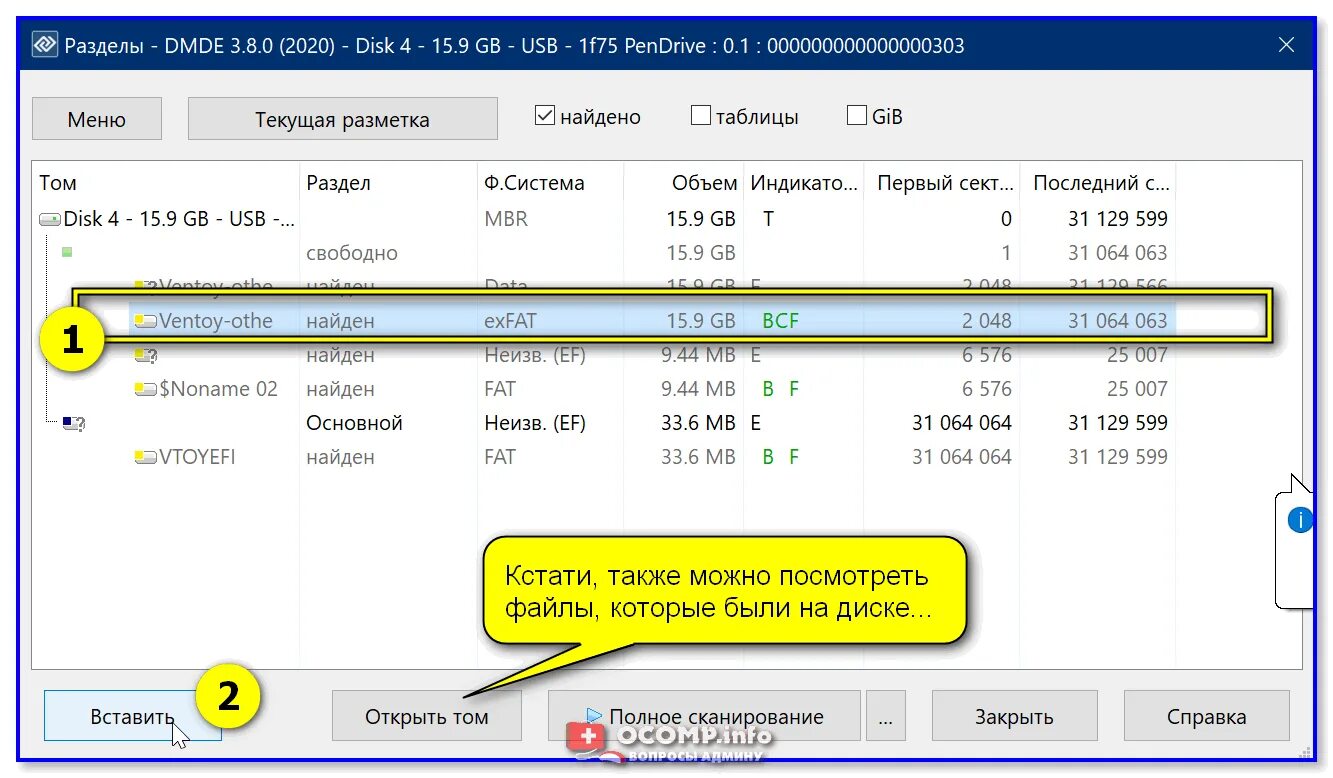Select the Ventoy-othe exFAT row name

pos(216,321)
